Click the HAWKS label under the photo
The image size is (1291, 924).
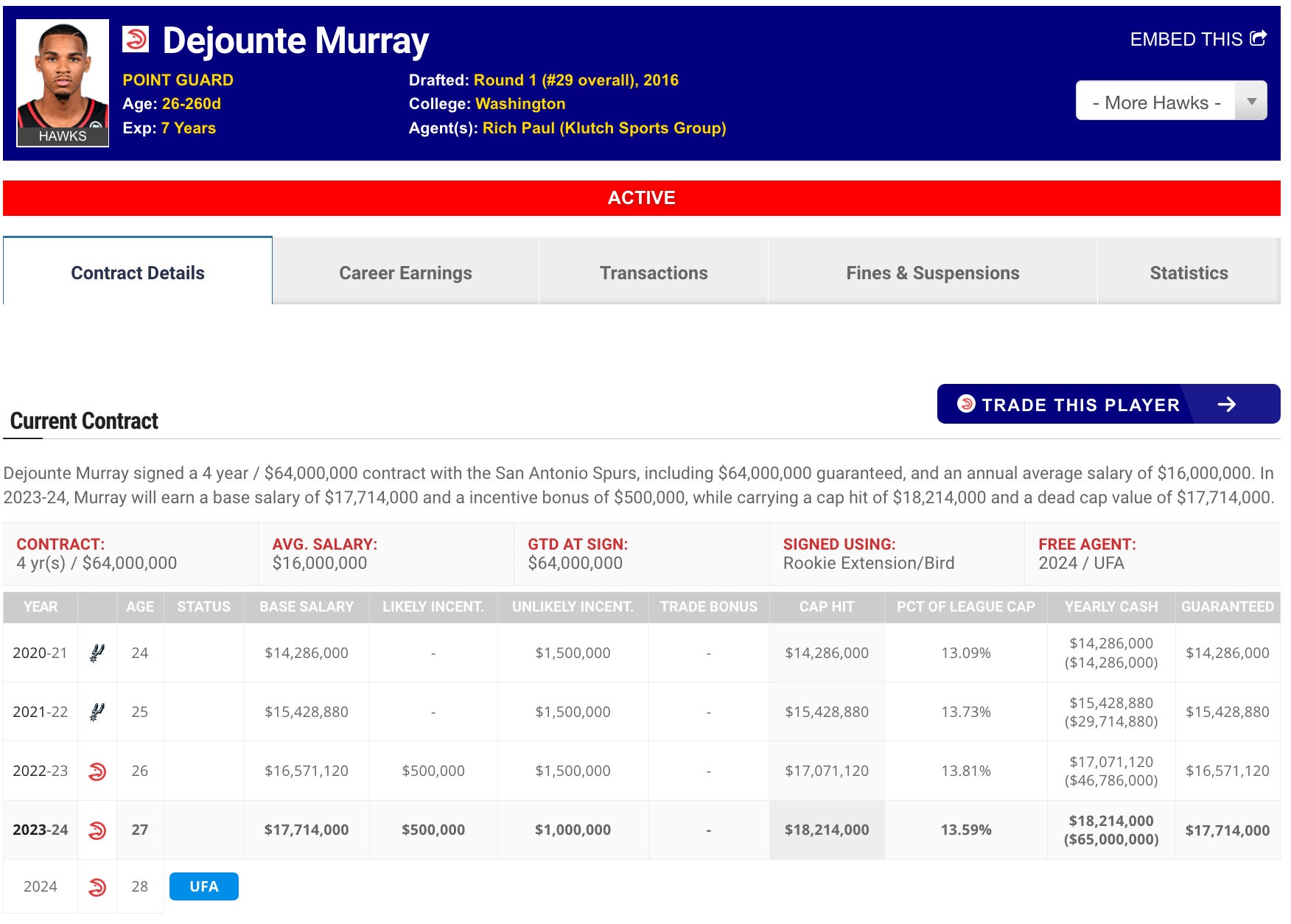tap(63, 136)
